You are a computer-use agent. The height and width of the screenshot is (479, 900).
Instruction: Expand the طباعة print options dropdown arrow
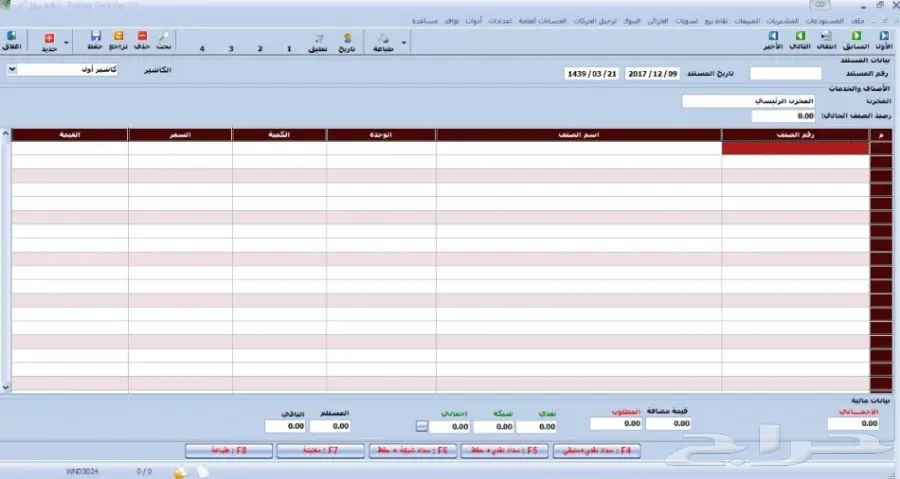(404, 43)
